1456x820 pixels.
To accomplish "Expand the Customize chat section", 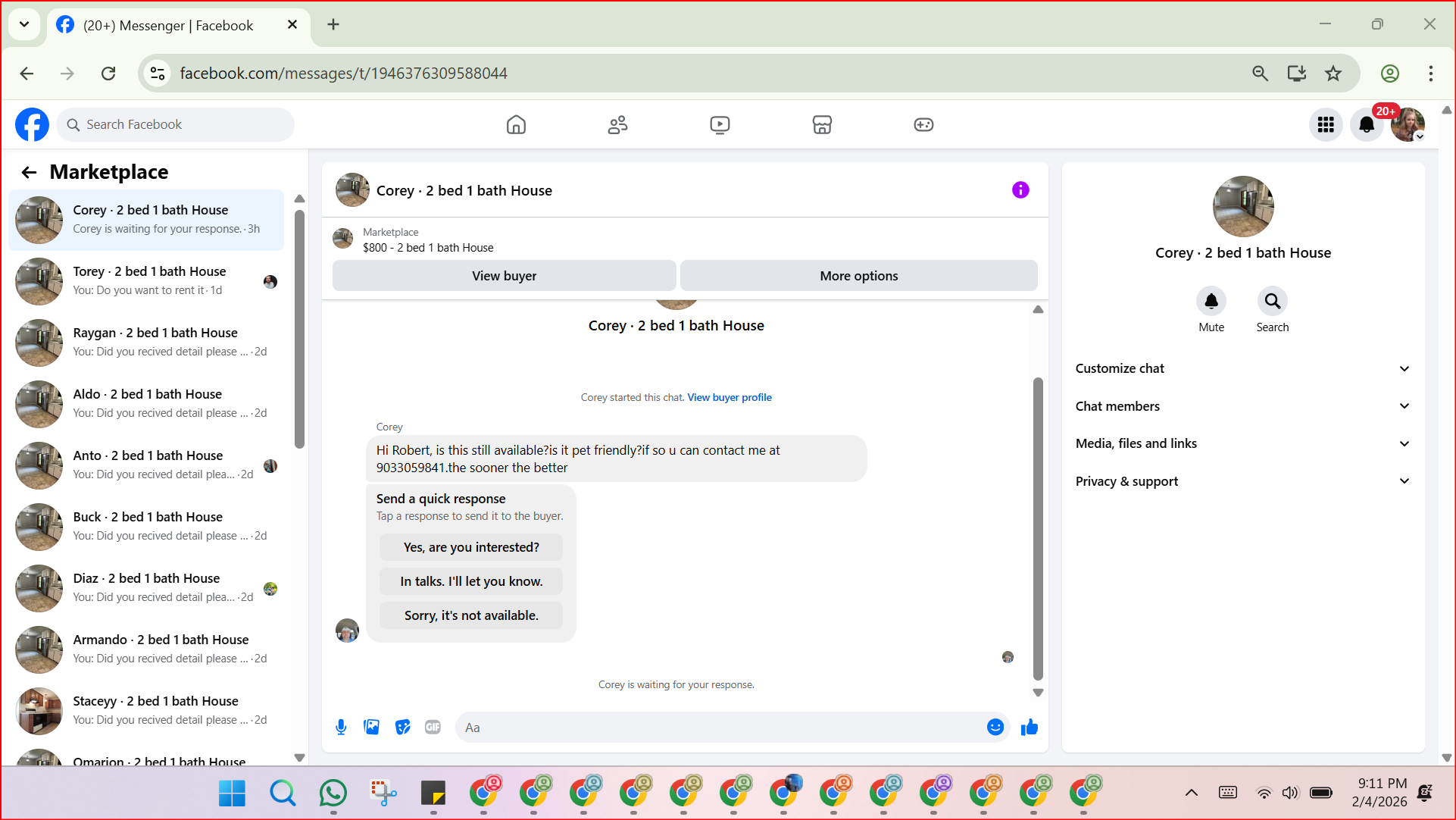I will click(1242, 368).
